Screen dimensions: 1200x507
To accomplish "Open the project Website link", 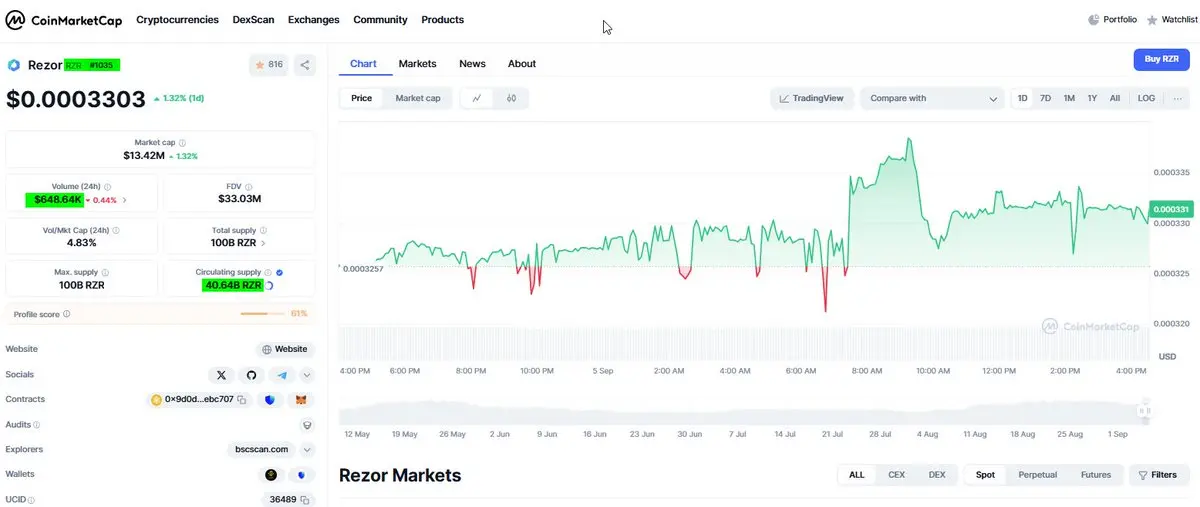I will [x=285, y=350].
